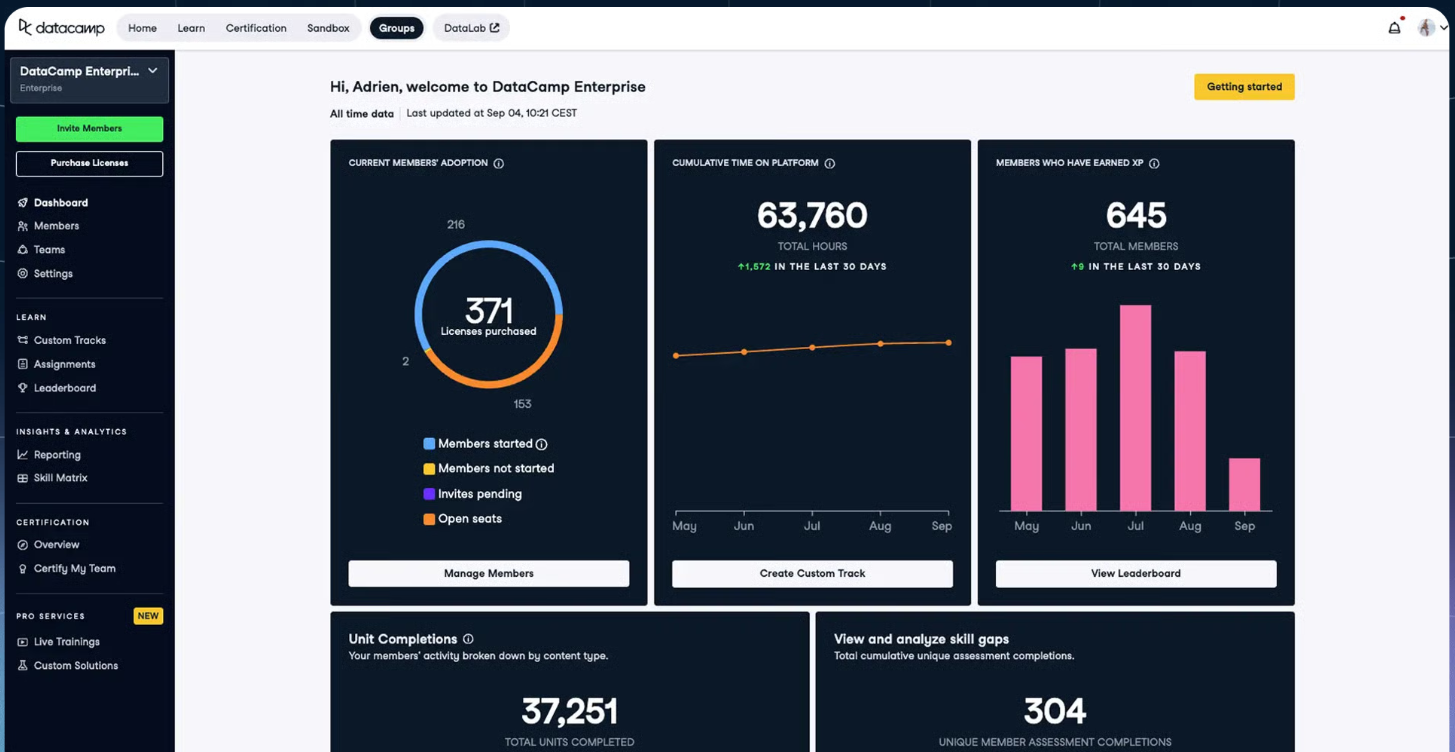Click the Getting started button
This screenshot has height=752, width=1455.
(1244, 87)
